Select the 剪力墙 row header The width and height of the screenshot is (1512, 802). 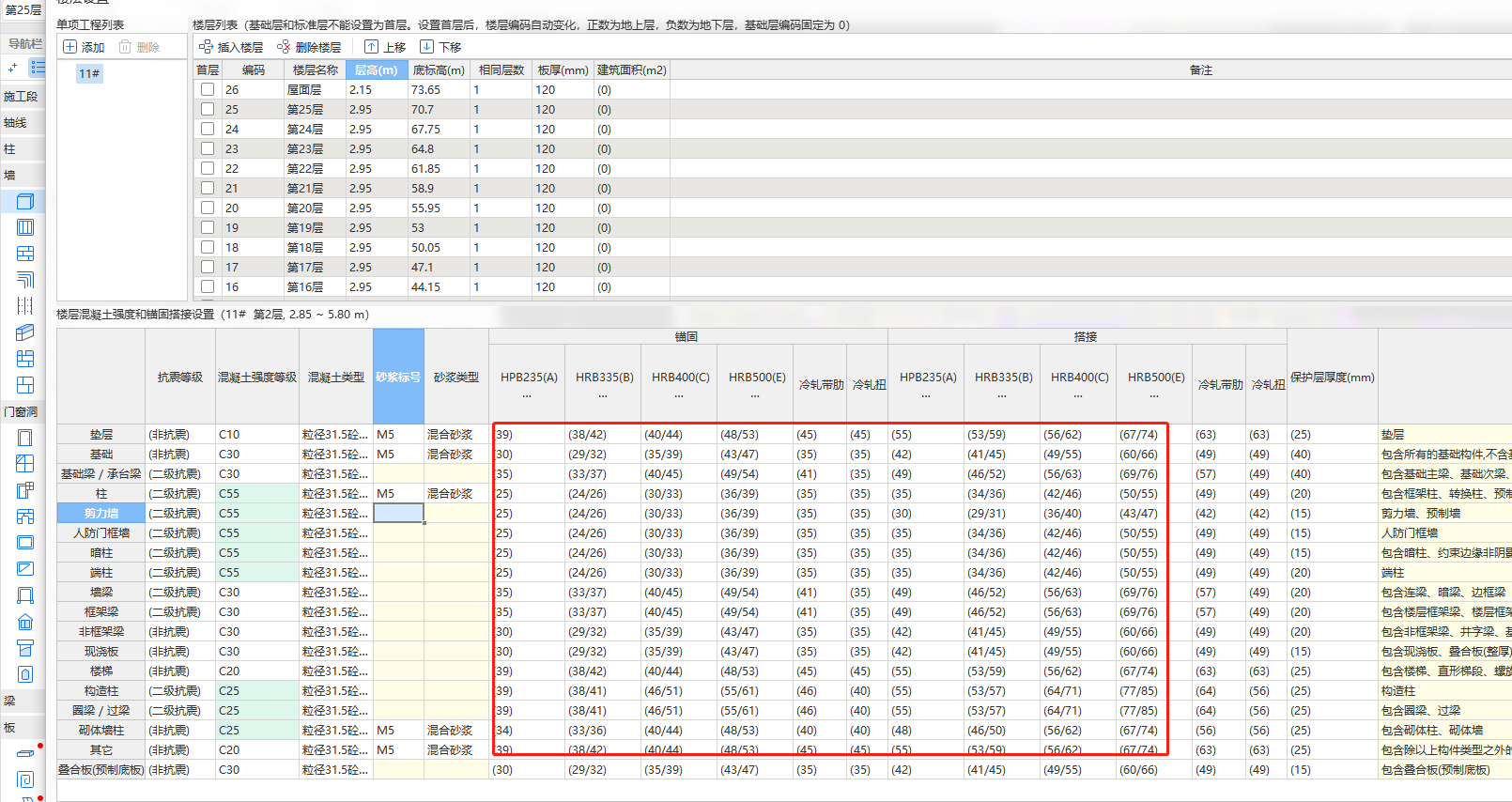coord(101,513)
